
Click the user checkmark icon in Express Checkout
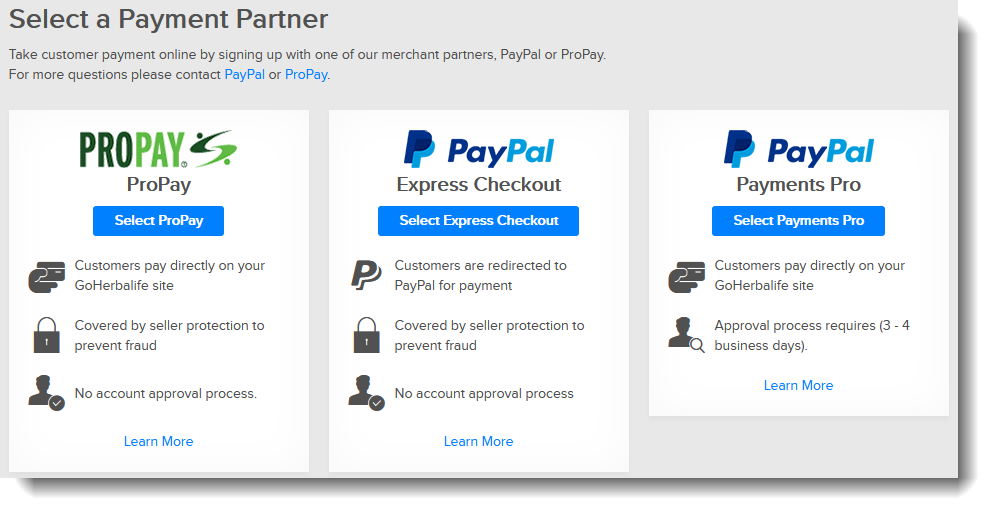point(366,393)
